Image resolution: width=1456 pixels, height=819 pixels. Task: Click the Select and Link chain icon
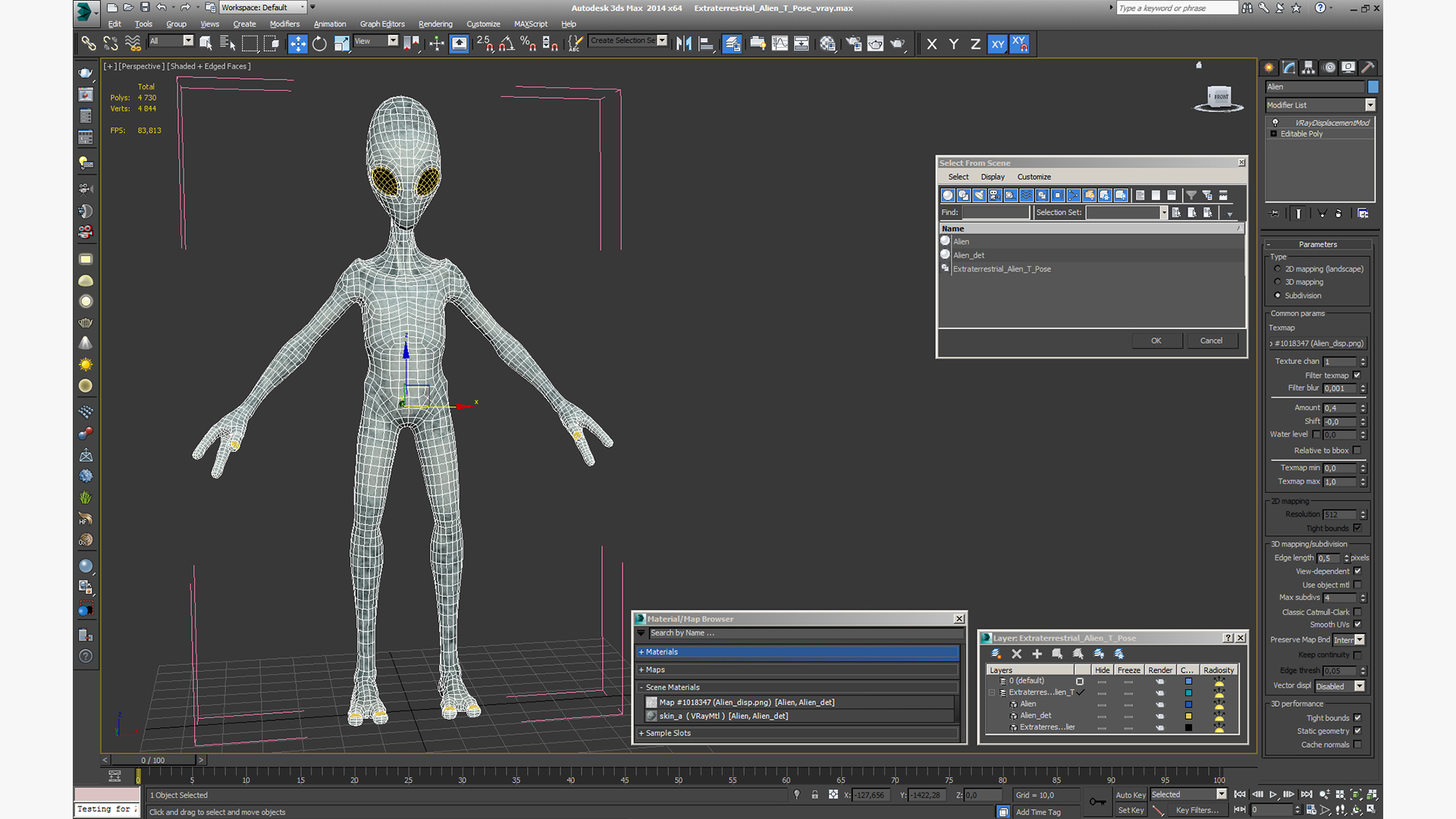point(88,44)
